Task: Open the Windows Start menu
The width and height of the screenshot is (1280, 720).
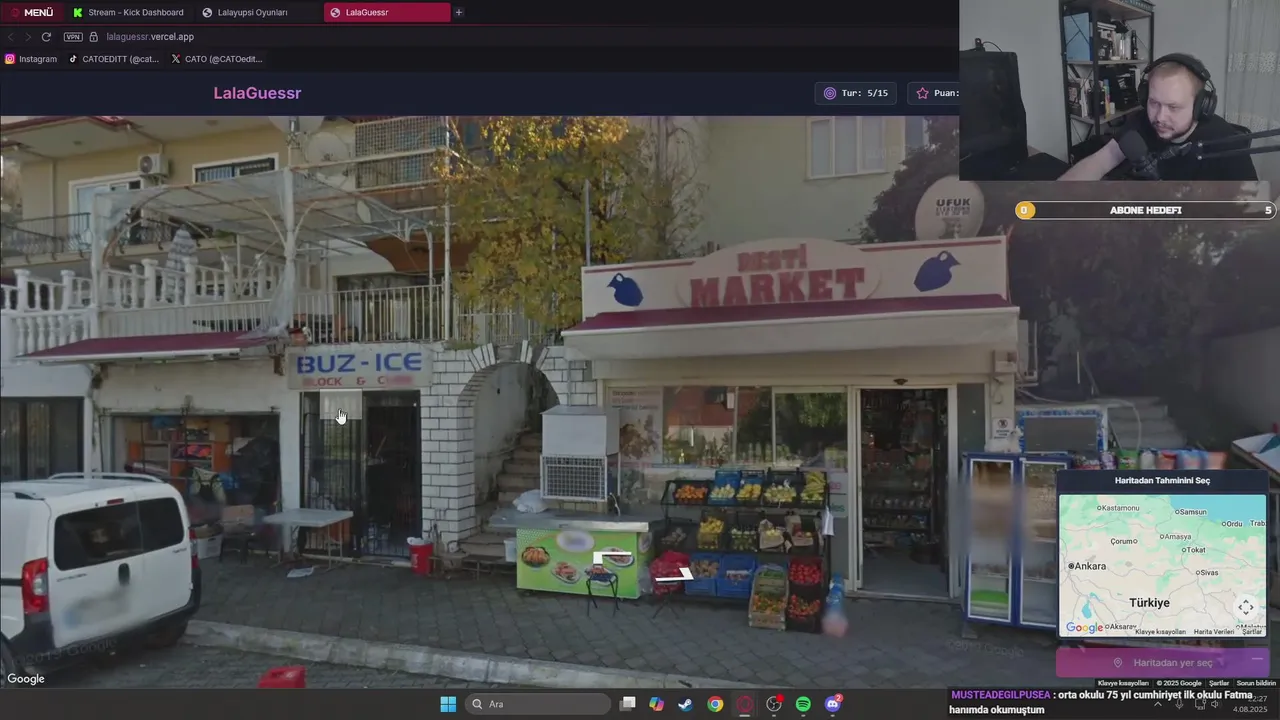Action: coord(448,704)
